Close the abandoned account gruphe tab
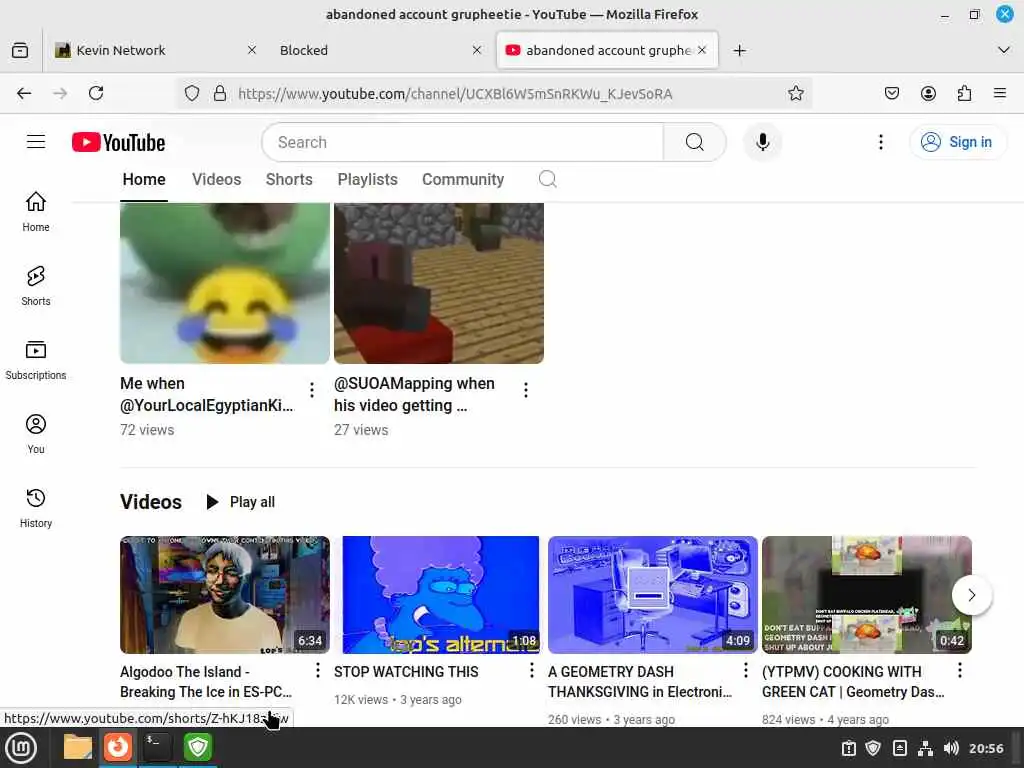This screenshot has height=768, width=1024. 701,50
